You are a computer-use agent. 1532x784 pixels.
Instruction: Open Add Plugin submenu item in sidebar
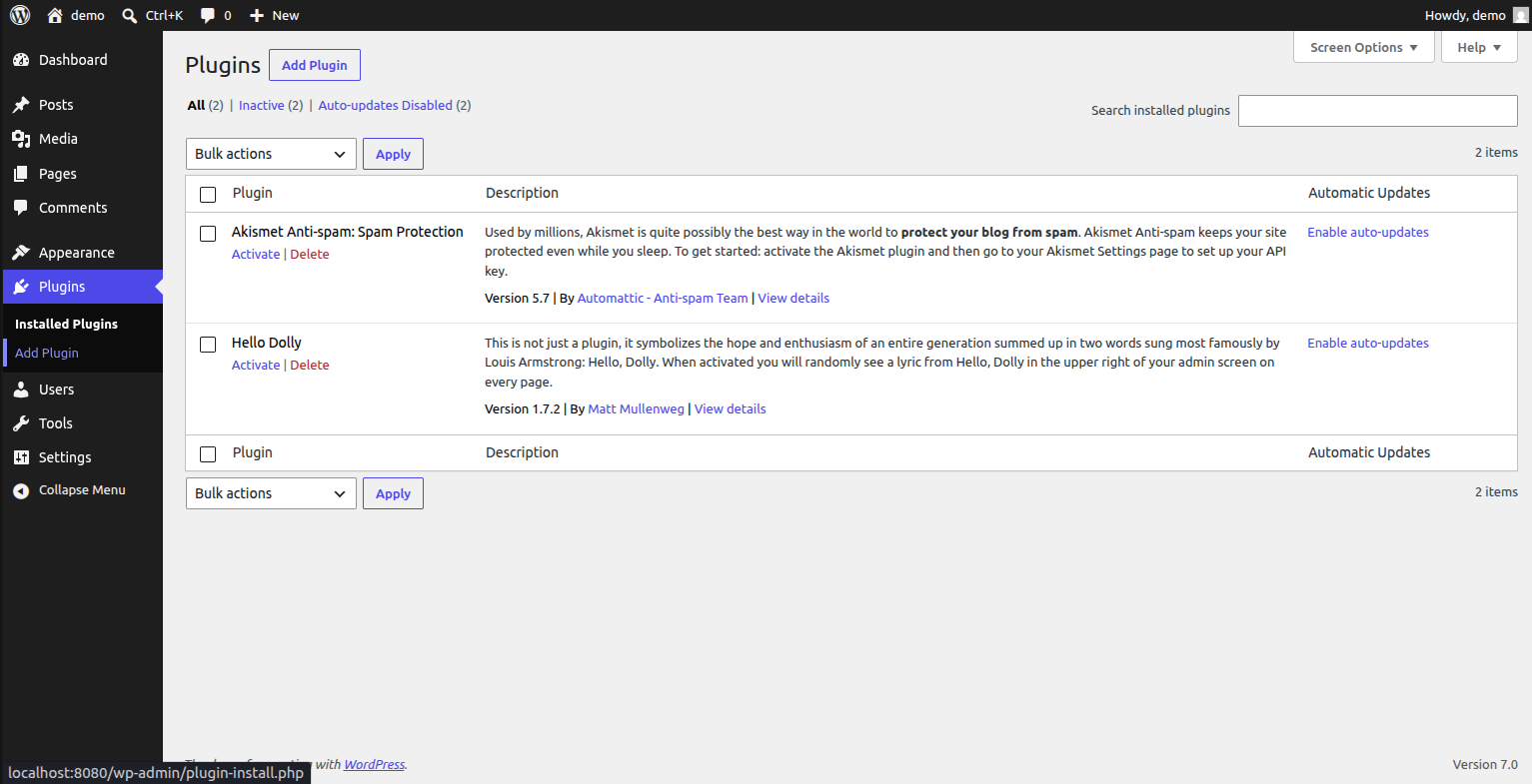click(47, 353)
